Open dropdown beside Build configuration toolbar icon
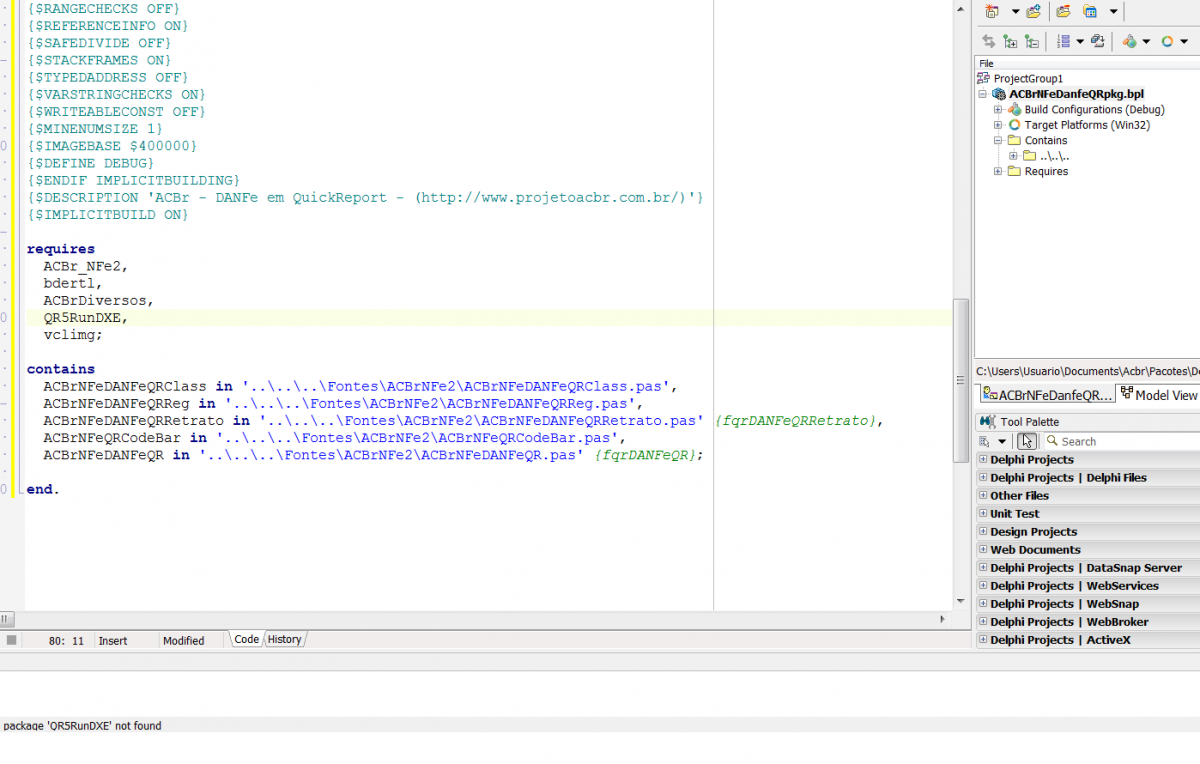 click(x=1146, y=41)
